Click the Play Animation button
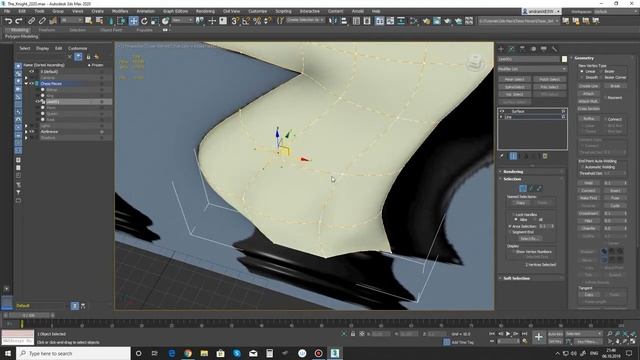 click(x=508, y=334)
